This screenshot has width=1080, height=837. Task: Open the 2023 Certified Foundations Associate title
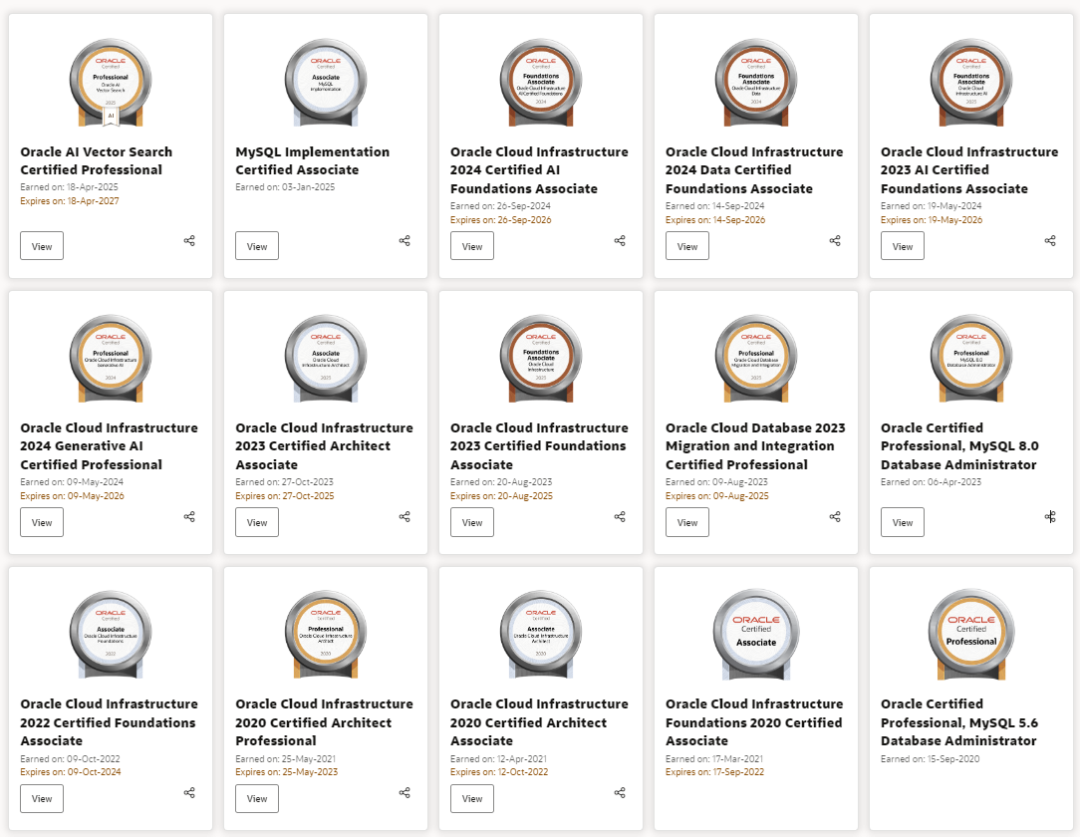538,446
